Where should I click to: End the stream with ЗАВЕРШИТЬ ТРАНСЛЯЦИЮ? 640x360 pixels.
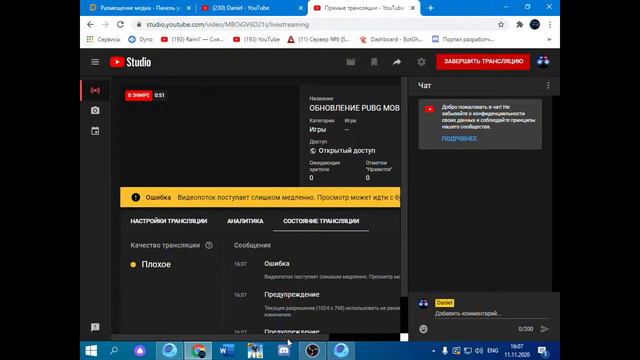[483, 62]
